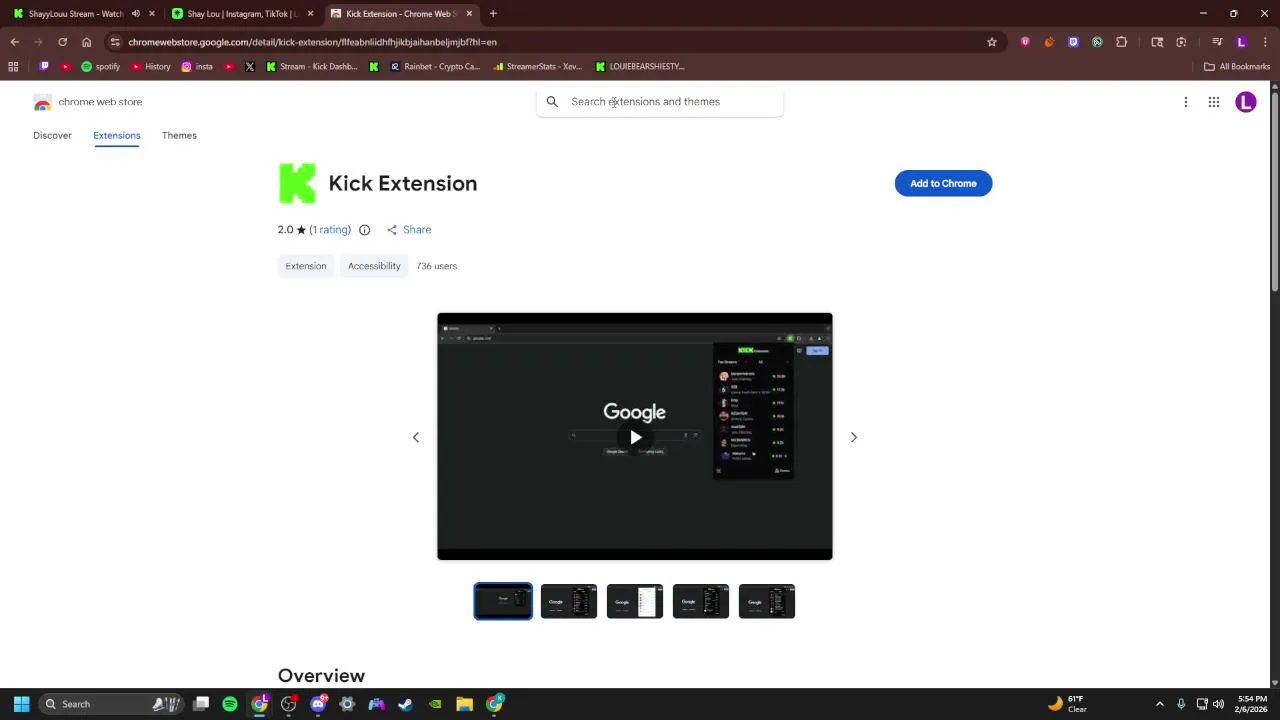The image size is (1280, 720).
Task: Open Chrome media controls icon
Action: [1217, 42]
